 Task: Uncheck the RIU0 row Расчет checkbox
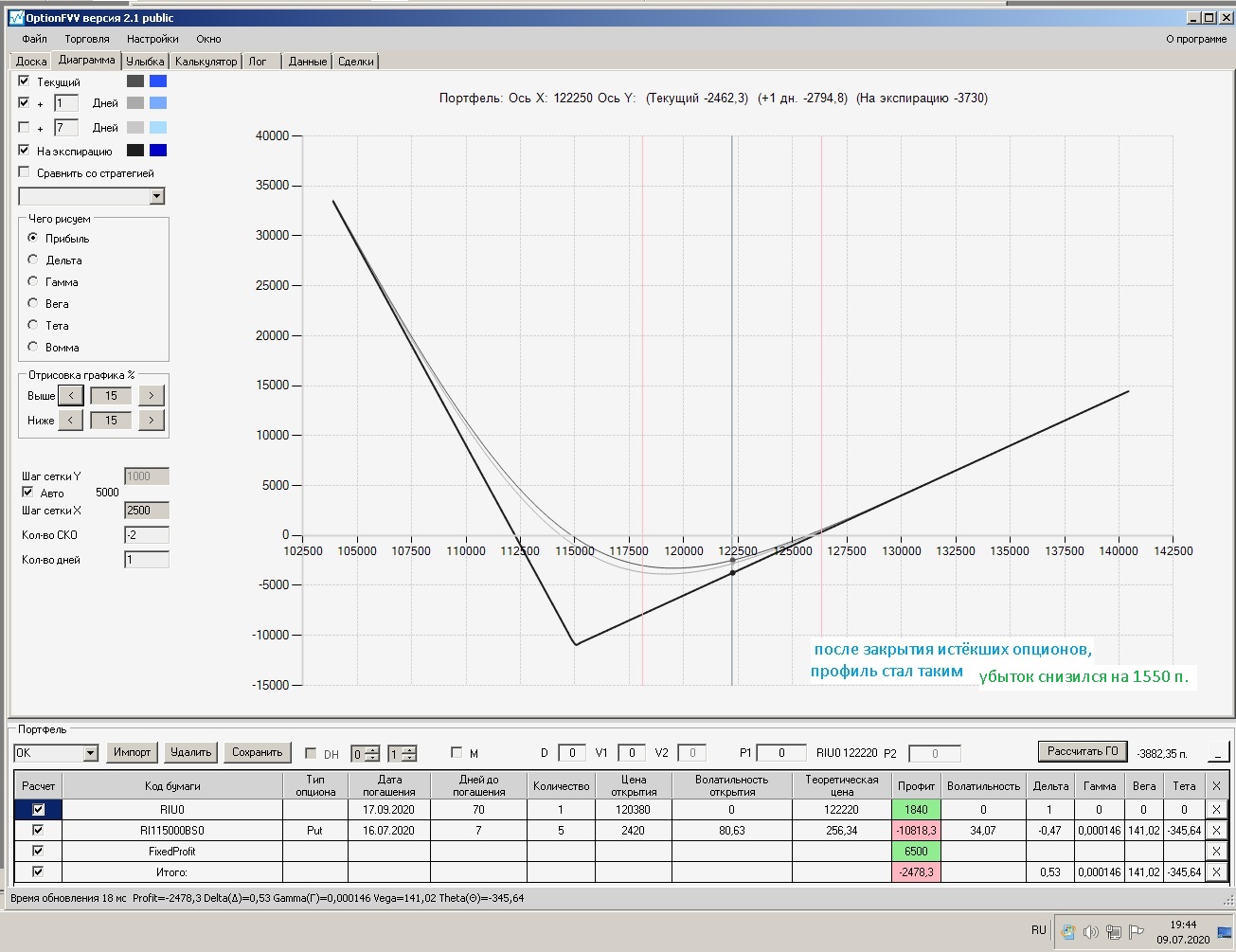click(38, 810)
